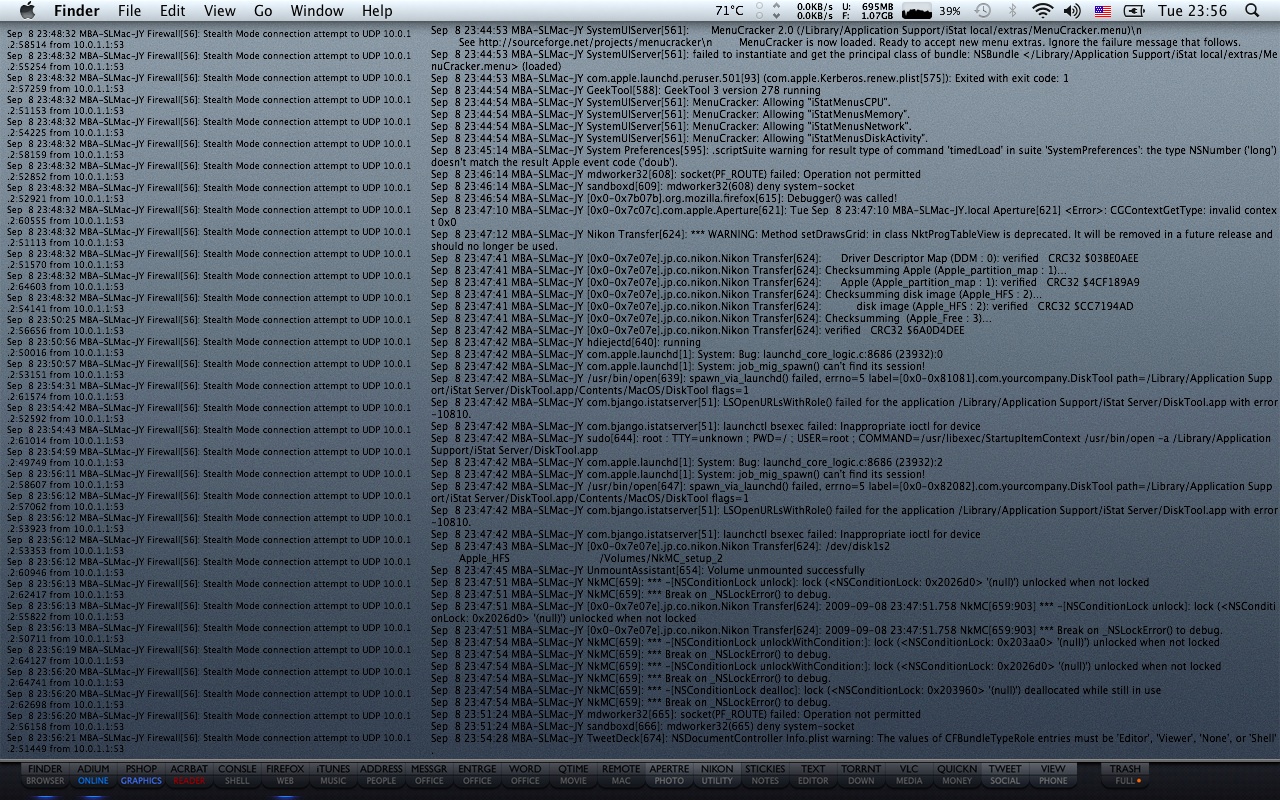Launch APERTRE Photo tile in dock
This screenshot has width=1280, height=800.
click(x=669, y=775)
